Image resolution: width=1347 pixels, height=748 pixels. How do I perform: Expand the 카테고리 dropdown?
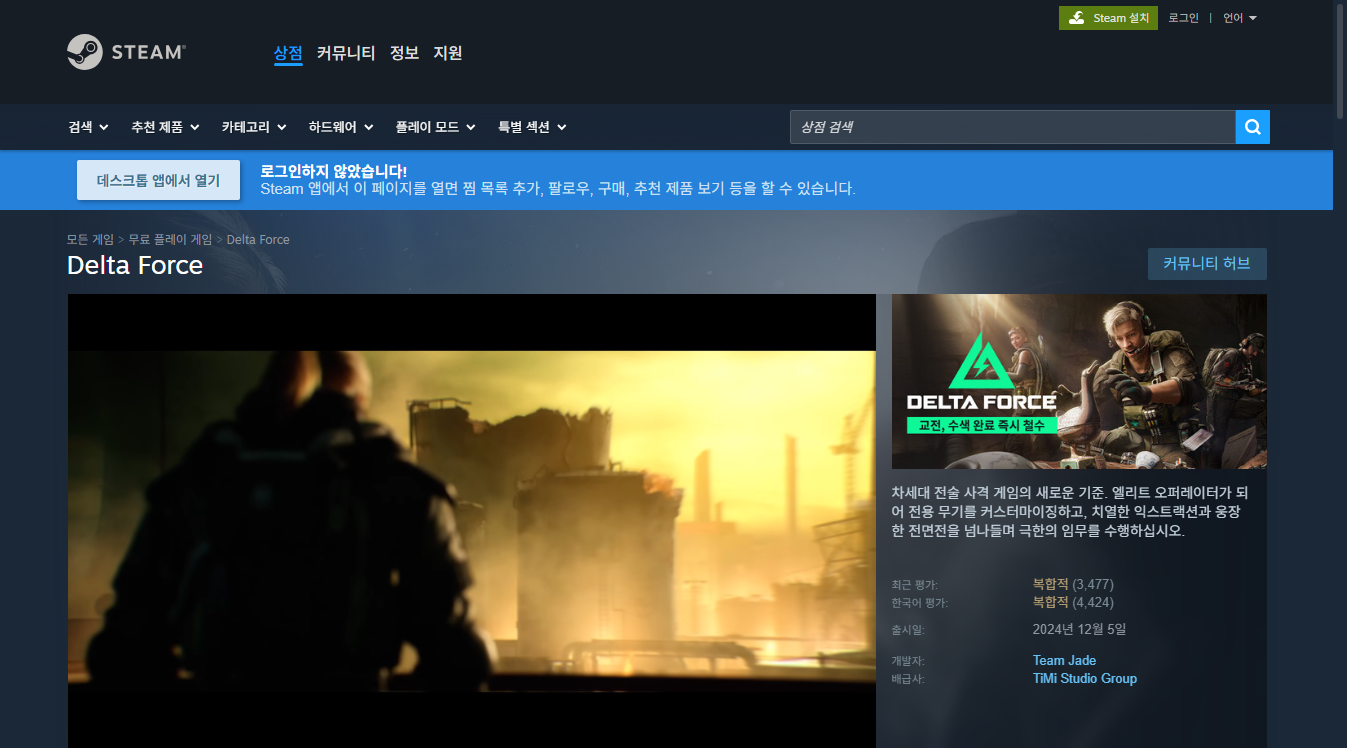[x=254, y=127]
